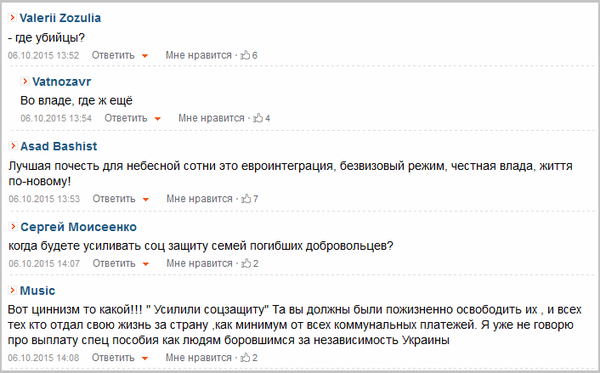This screenshot has height=373, width=600.
Task: Open reply dropdown arrow under Music's comment
Action: (145, 358)
